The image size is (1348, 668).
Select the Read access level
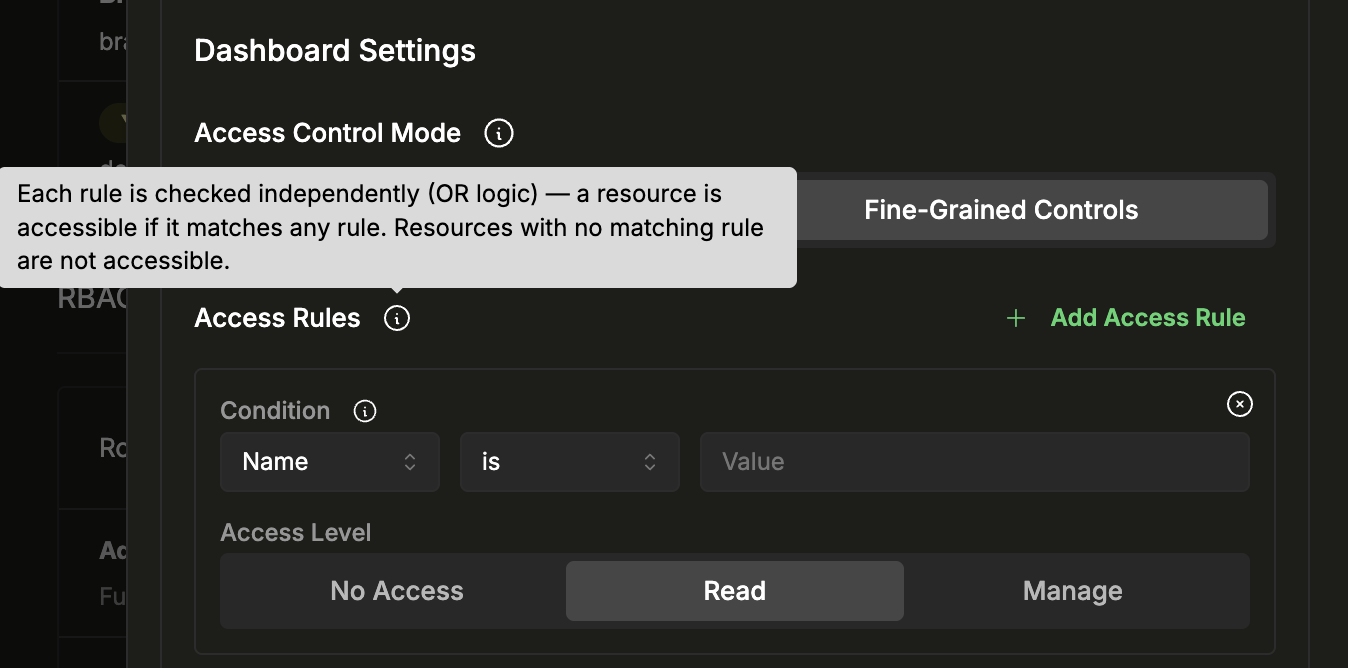pos(735,591)
